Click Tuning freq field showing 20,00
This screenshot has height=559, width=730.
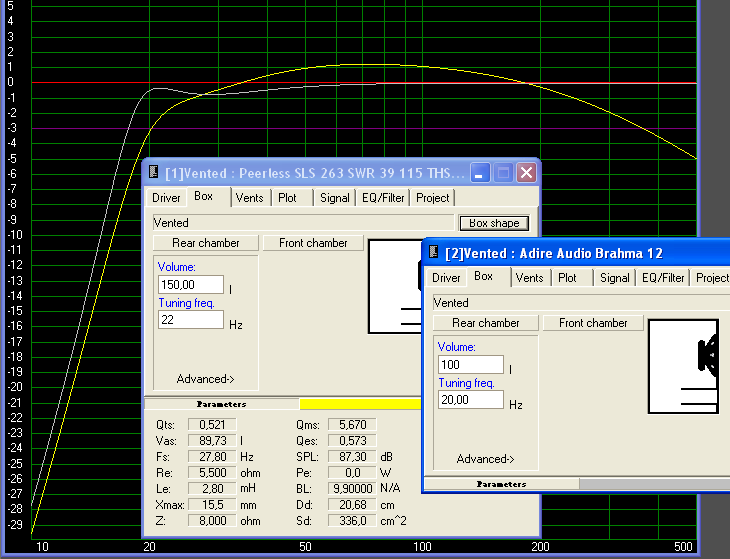coord(471,400)
